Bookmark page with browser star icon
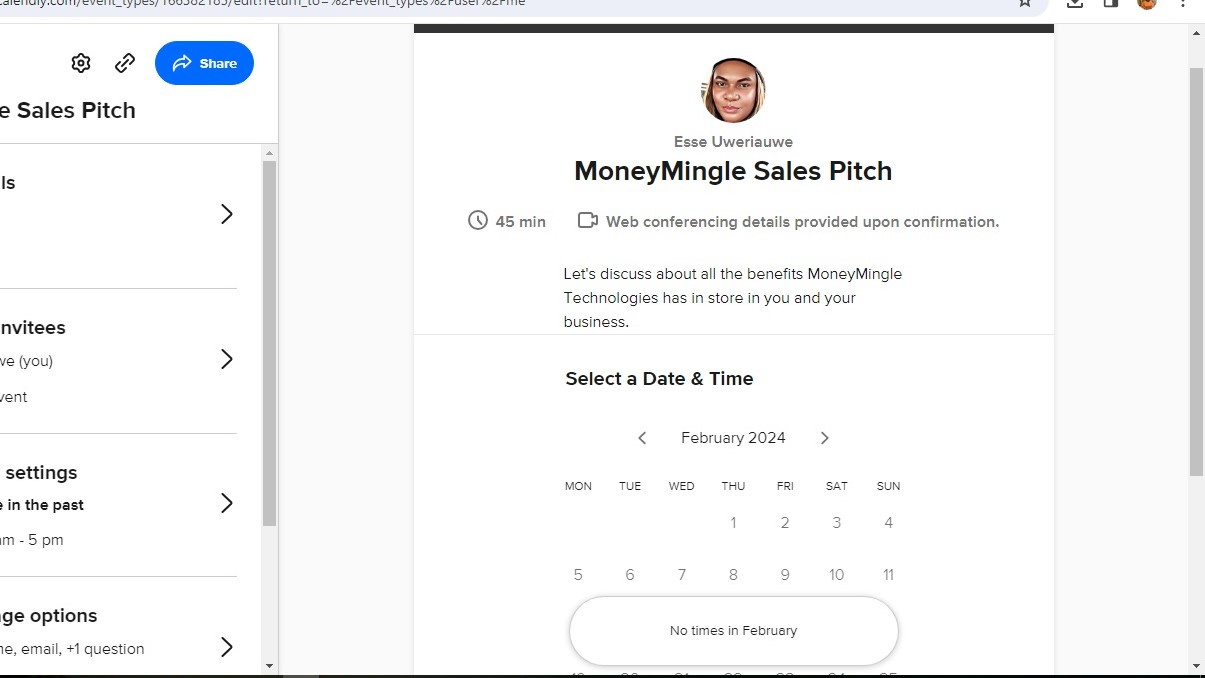The image size is (1205, 678). point(1025,4)
